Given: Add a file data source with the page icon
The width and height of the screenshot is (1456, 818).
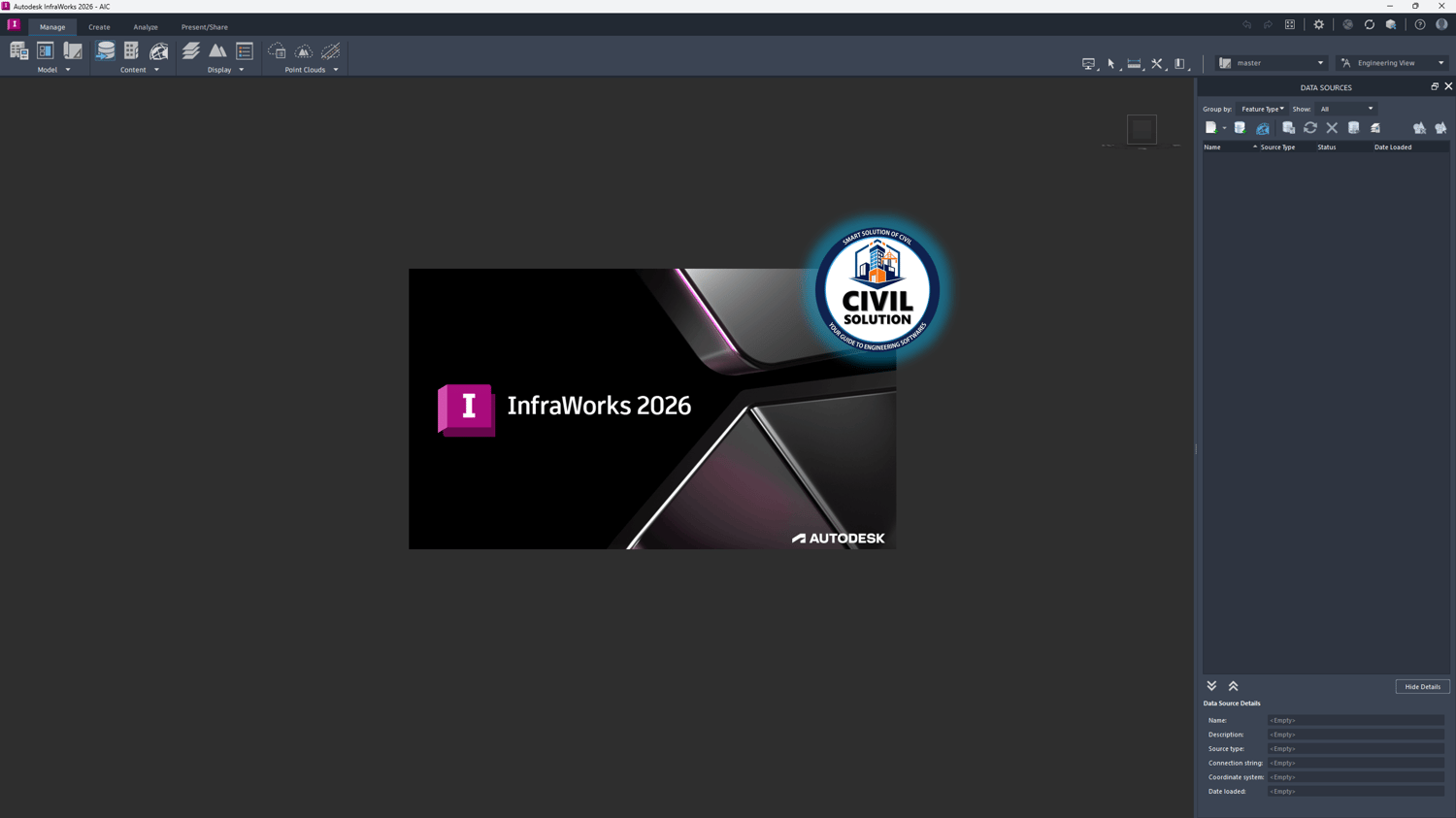Looking at the screenshot, I should [1210, 128].
